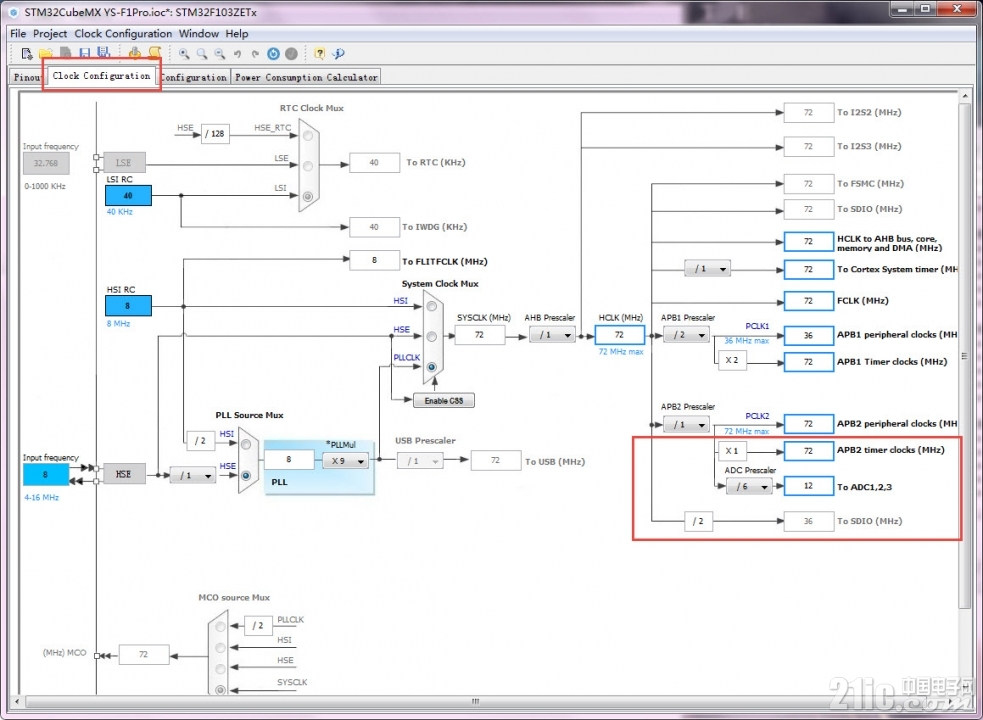Image resolution: width=983 pixels, height=720 pixels.
Task: Open the APB1 Prescaler dropdown
Action: pos(686,335)
